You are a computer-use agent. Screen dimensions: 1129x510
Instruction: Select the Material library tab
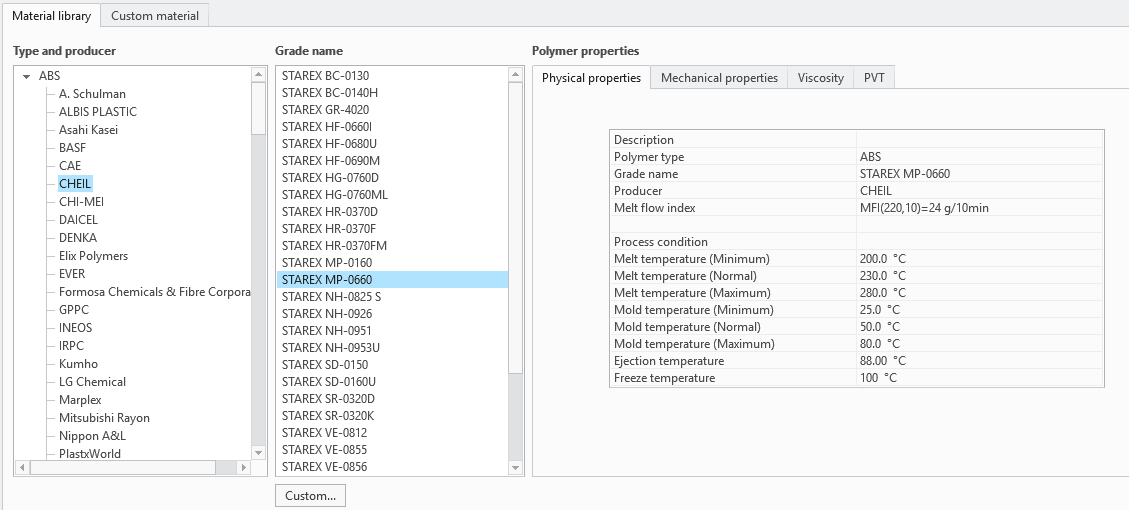(52, 15)
